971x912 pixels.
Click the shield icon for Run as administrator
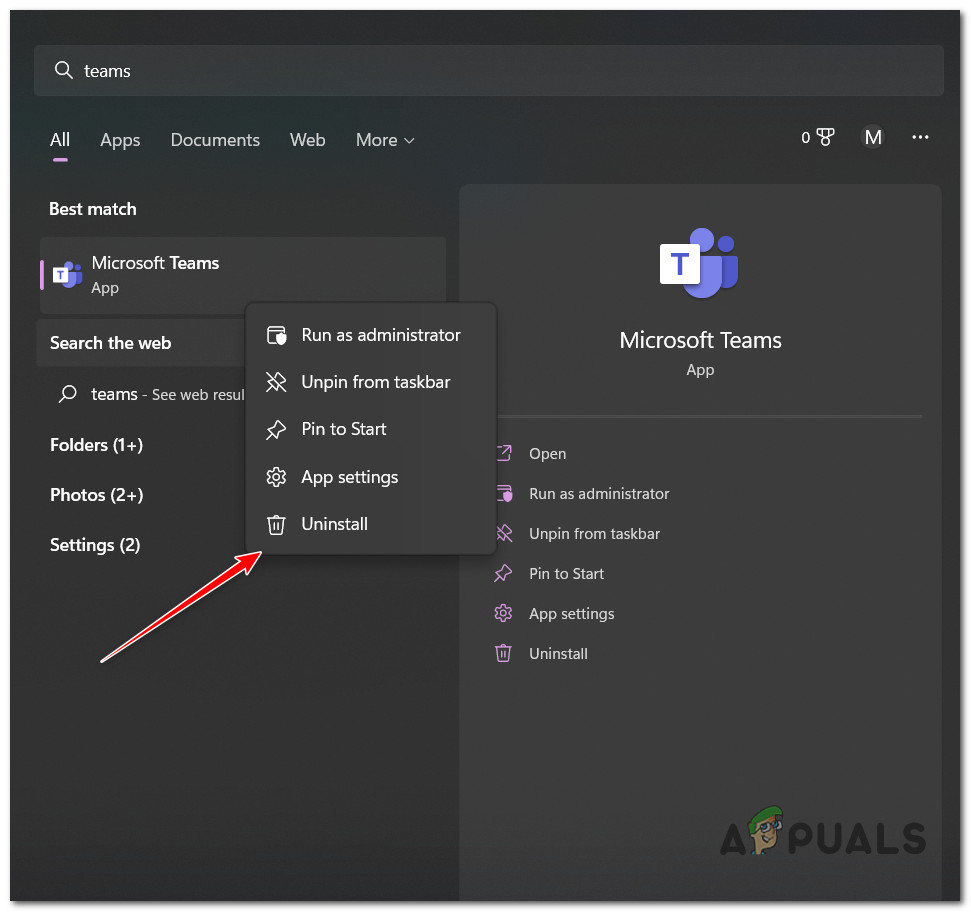tap(276, 335)
